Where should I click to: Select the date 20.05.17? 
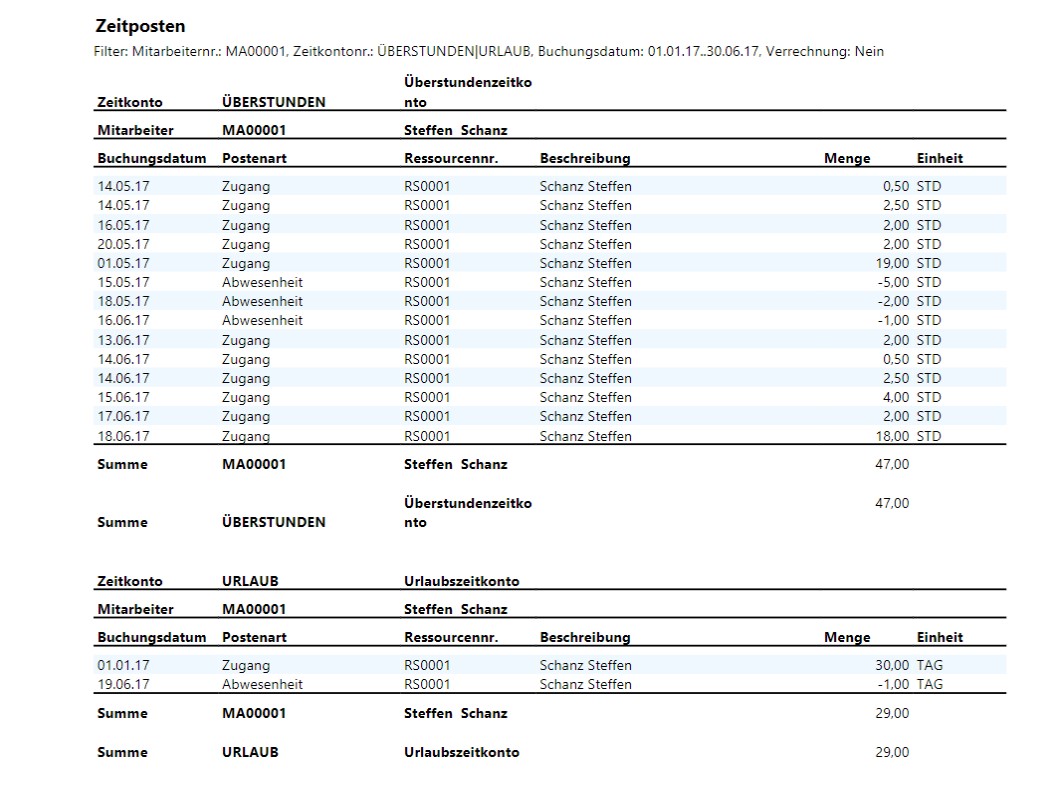[x=123, y=244]
